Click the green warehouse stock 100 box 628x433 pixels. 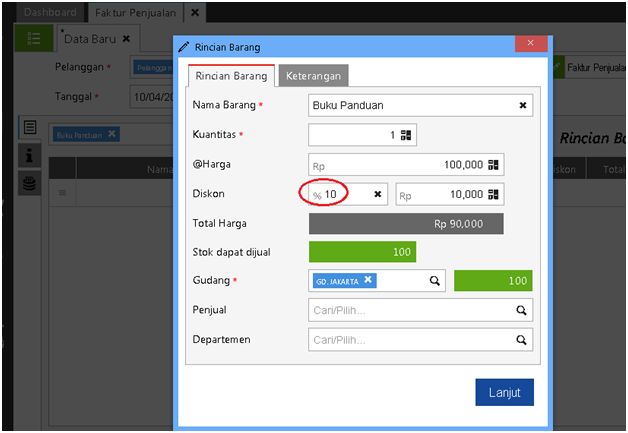pos(493,280)
